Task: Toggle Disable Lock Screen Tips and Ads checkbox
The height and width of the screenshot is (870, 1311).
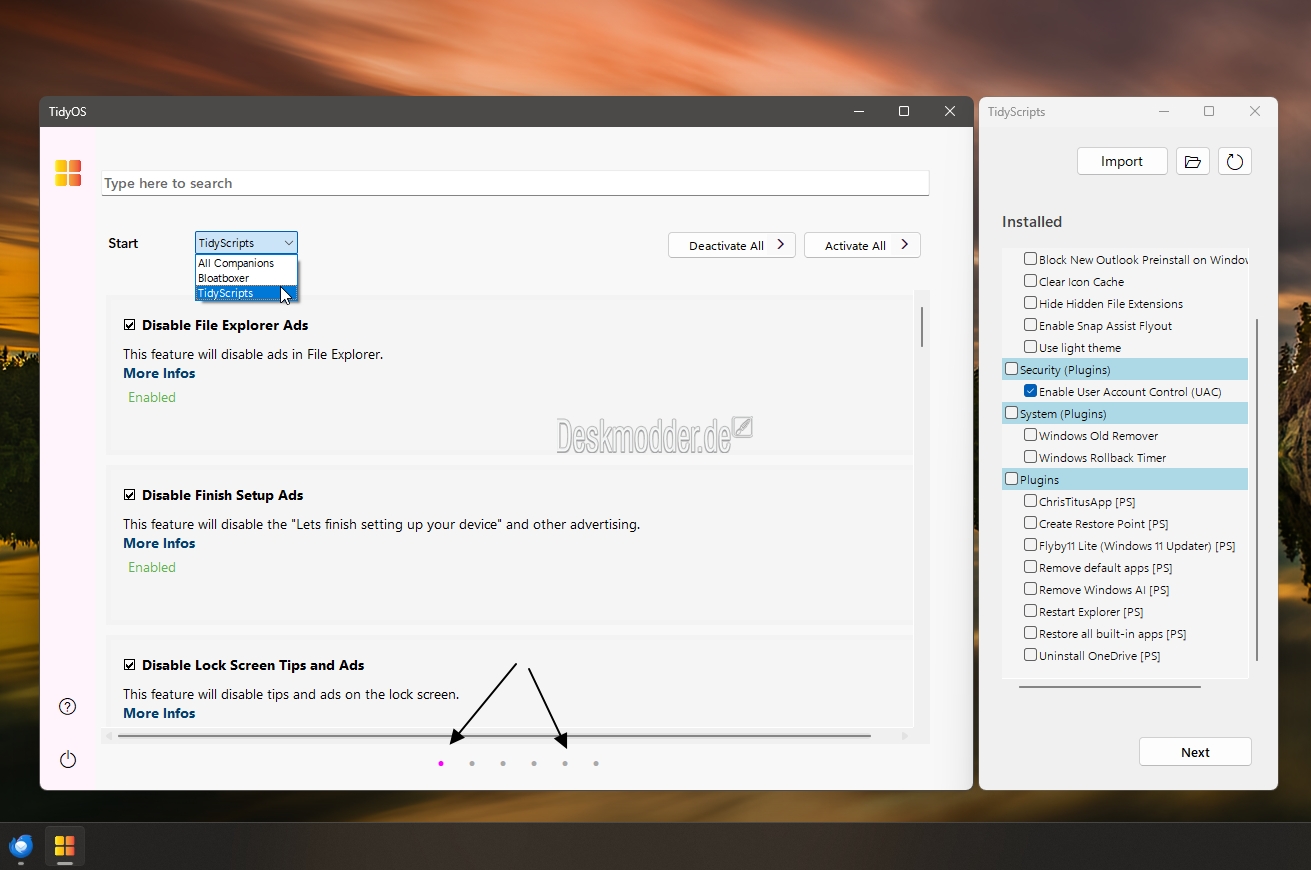Action: click(130, 665)
